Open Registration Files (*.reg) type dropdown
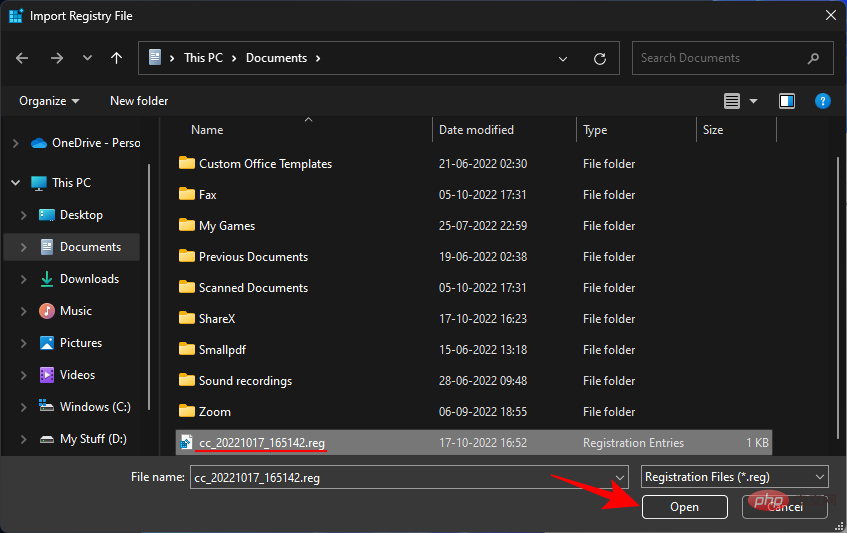The image size is (847, 533). [735, 477]
